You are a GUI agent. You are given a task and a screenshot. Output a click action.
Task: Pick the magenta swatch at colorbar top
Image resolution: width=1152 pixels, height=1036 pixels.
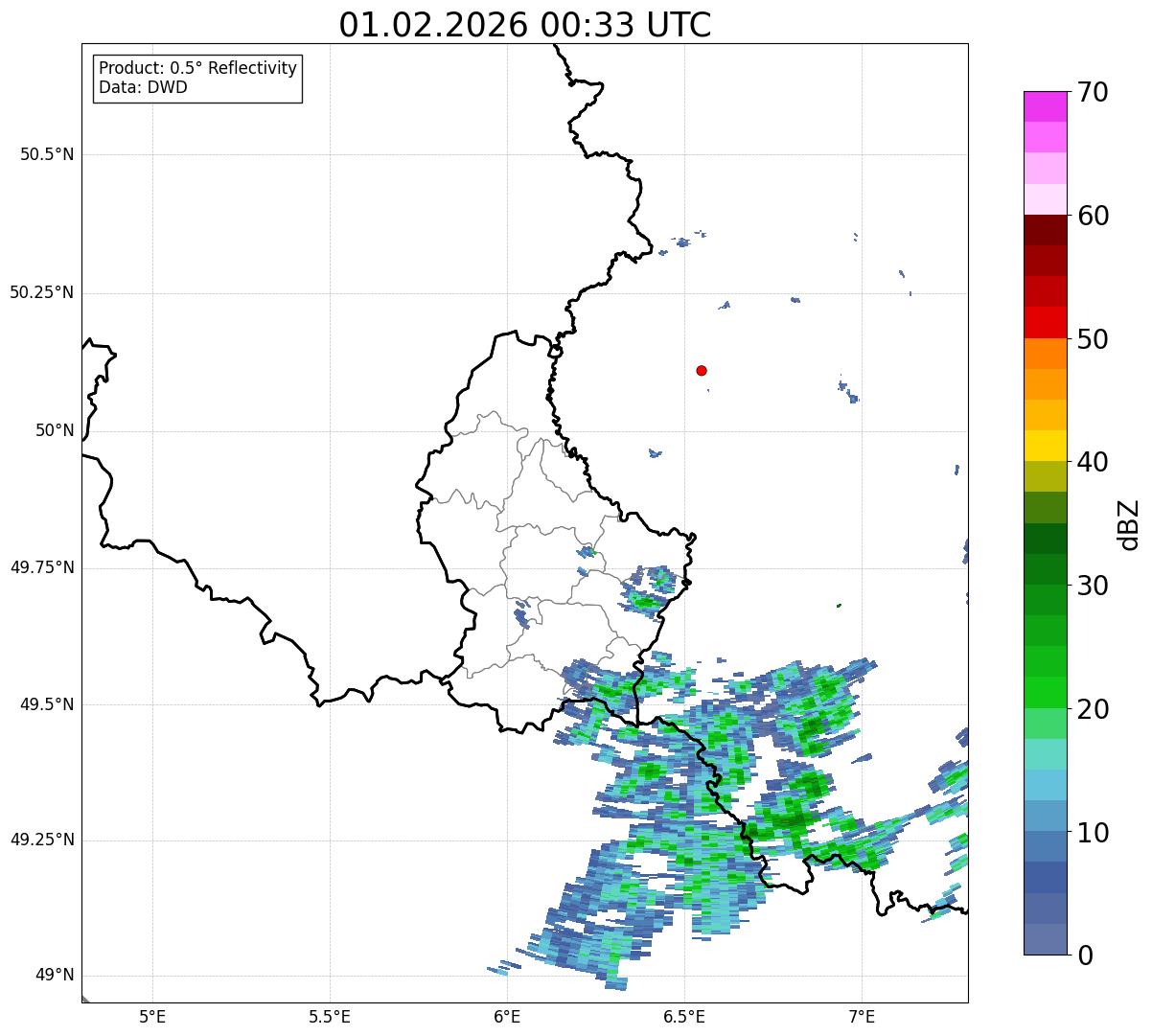(x=1046, y=106)
